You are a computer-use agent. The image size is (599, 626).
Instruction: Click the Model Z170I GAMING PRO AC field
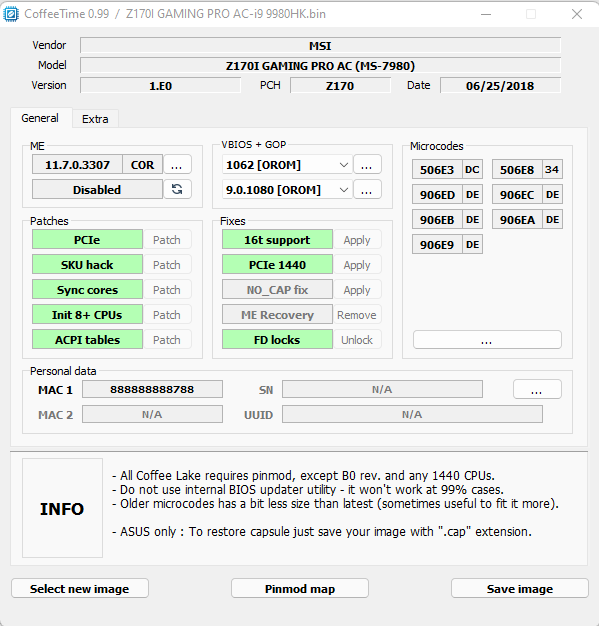[x=320, y=65]
